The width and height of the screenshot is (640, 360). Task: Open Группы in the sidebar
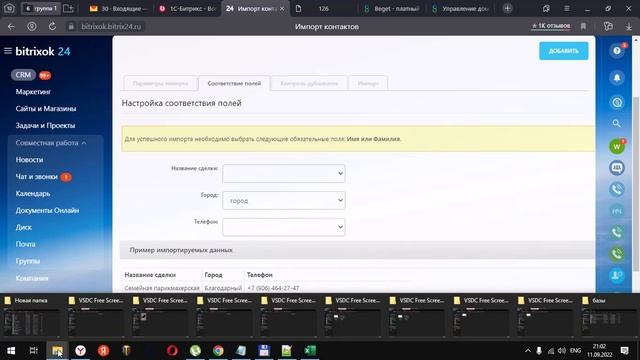[x=28, y=261]
